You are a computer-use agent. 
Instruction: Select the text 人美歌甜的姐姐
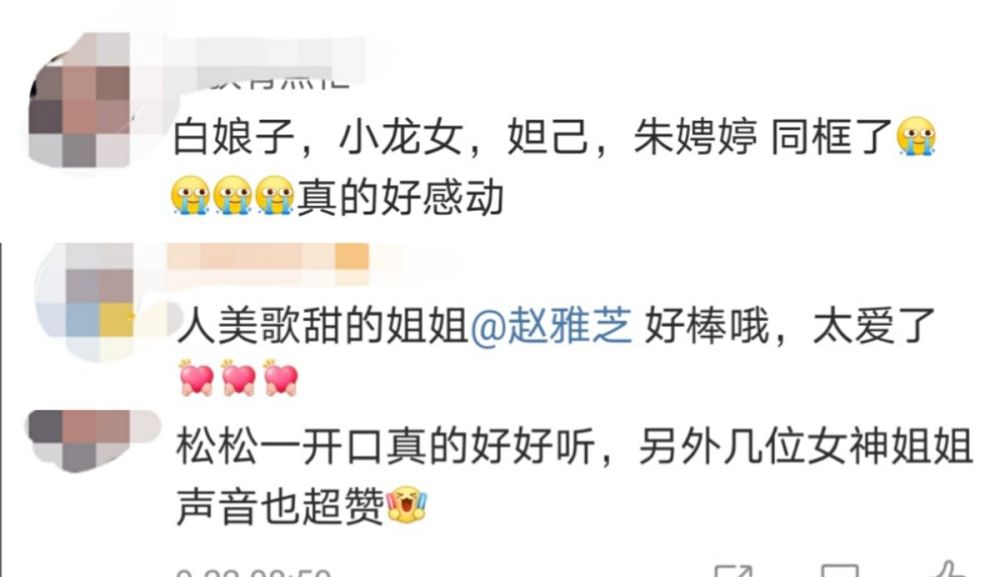323,325
